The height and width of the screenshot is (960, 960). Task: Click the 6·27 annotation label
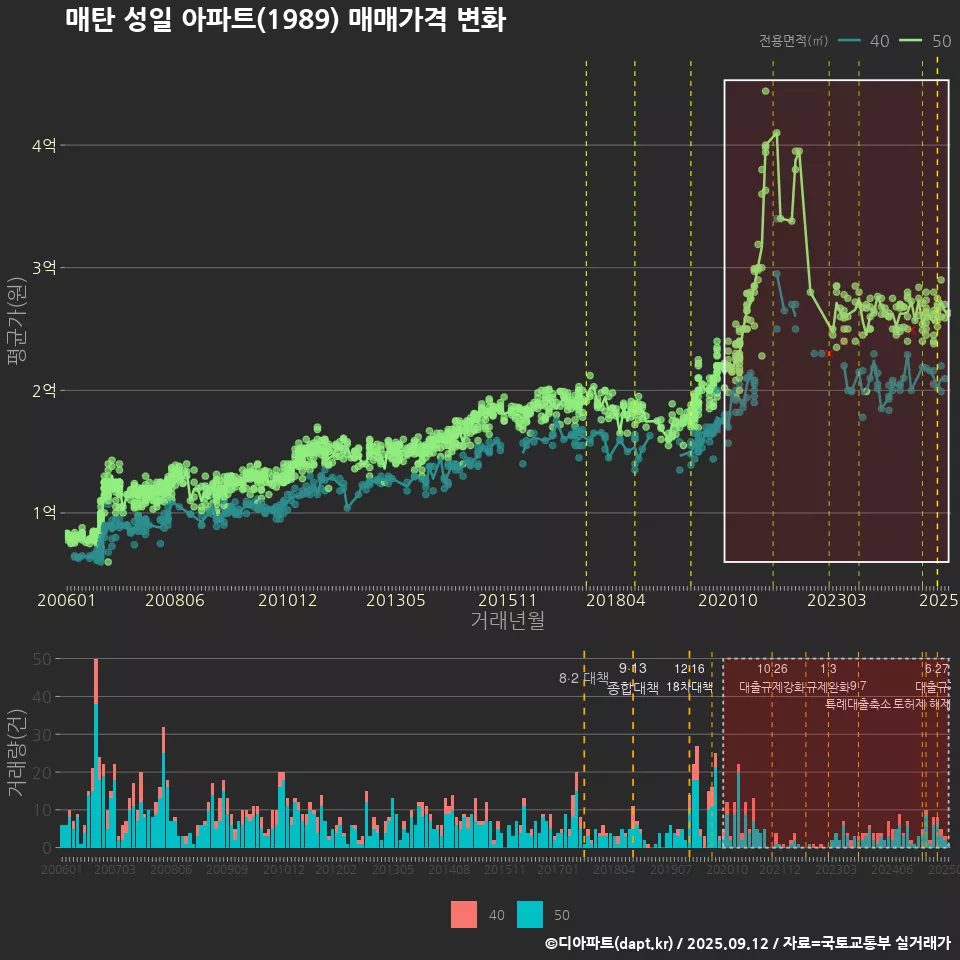(937, 669)
